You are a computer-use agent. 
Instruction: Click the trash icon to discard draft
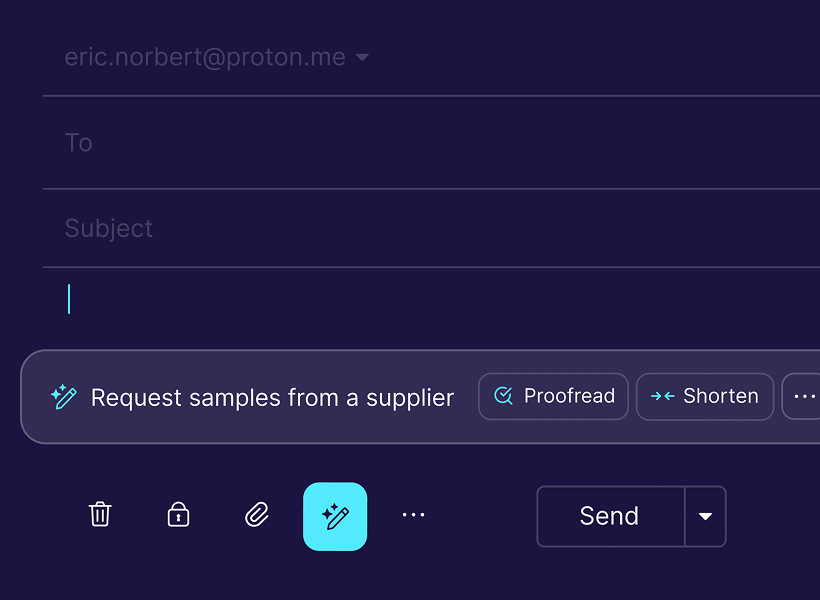tap(100, 515)
